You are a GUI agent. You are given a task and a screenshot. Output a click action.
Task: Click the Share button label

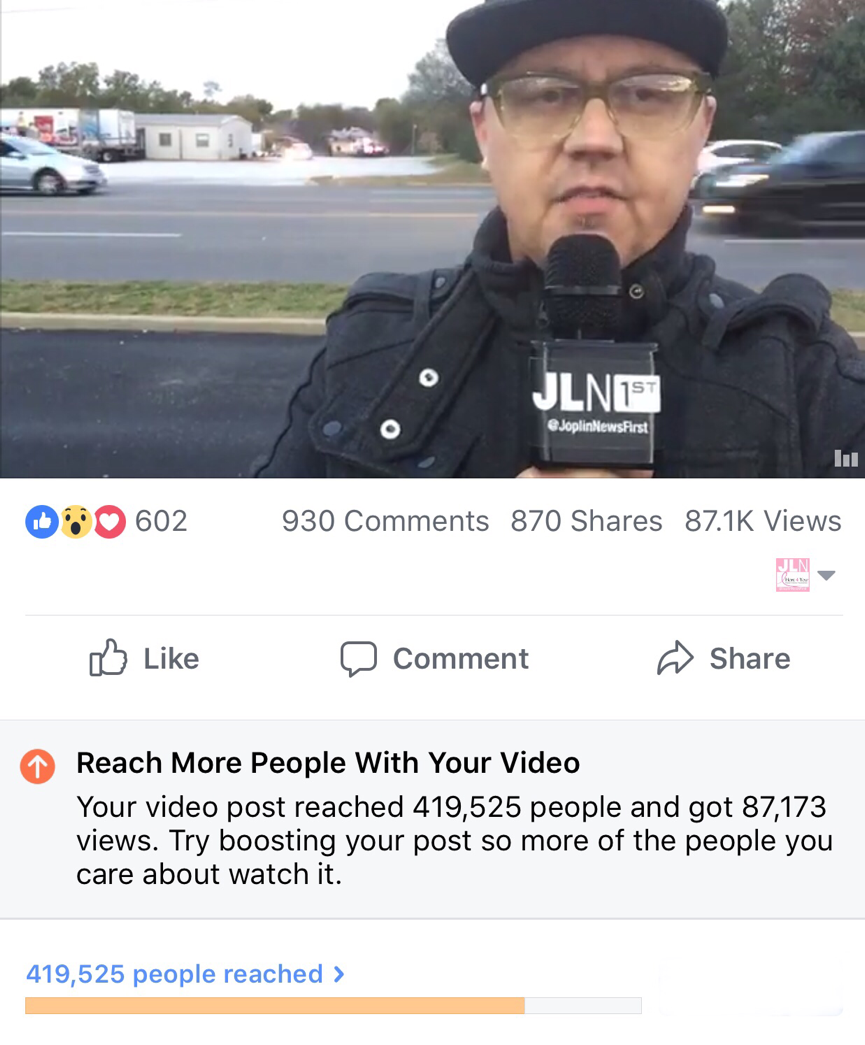coord(750,658)
